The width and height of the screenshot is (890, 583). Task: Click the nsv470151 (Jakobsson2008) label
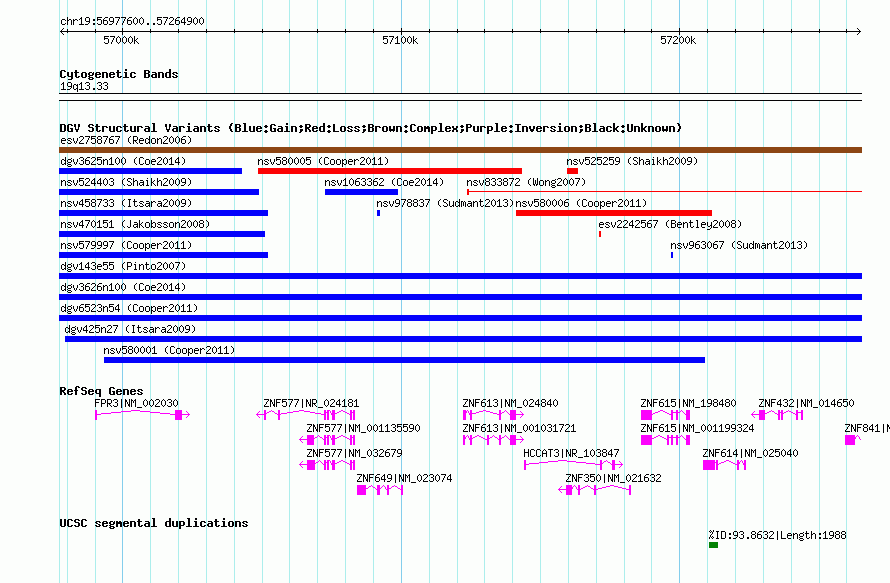(135, 224)
